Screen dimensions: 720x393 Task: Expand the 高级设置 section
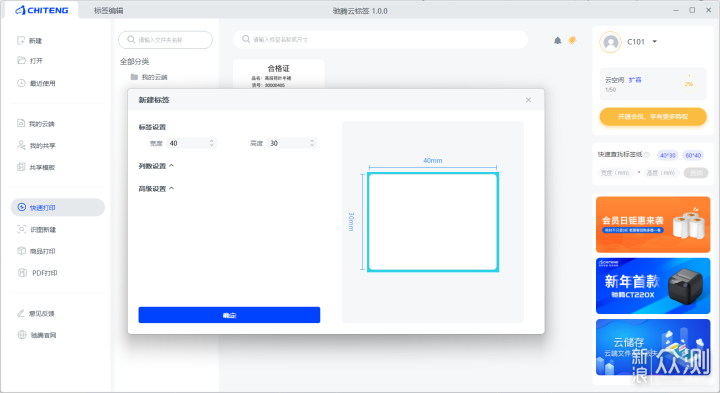pyautogui.click(x=156, y=188)
